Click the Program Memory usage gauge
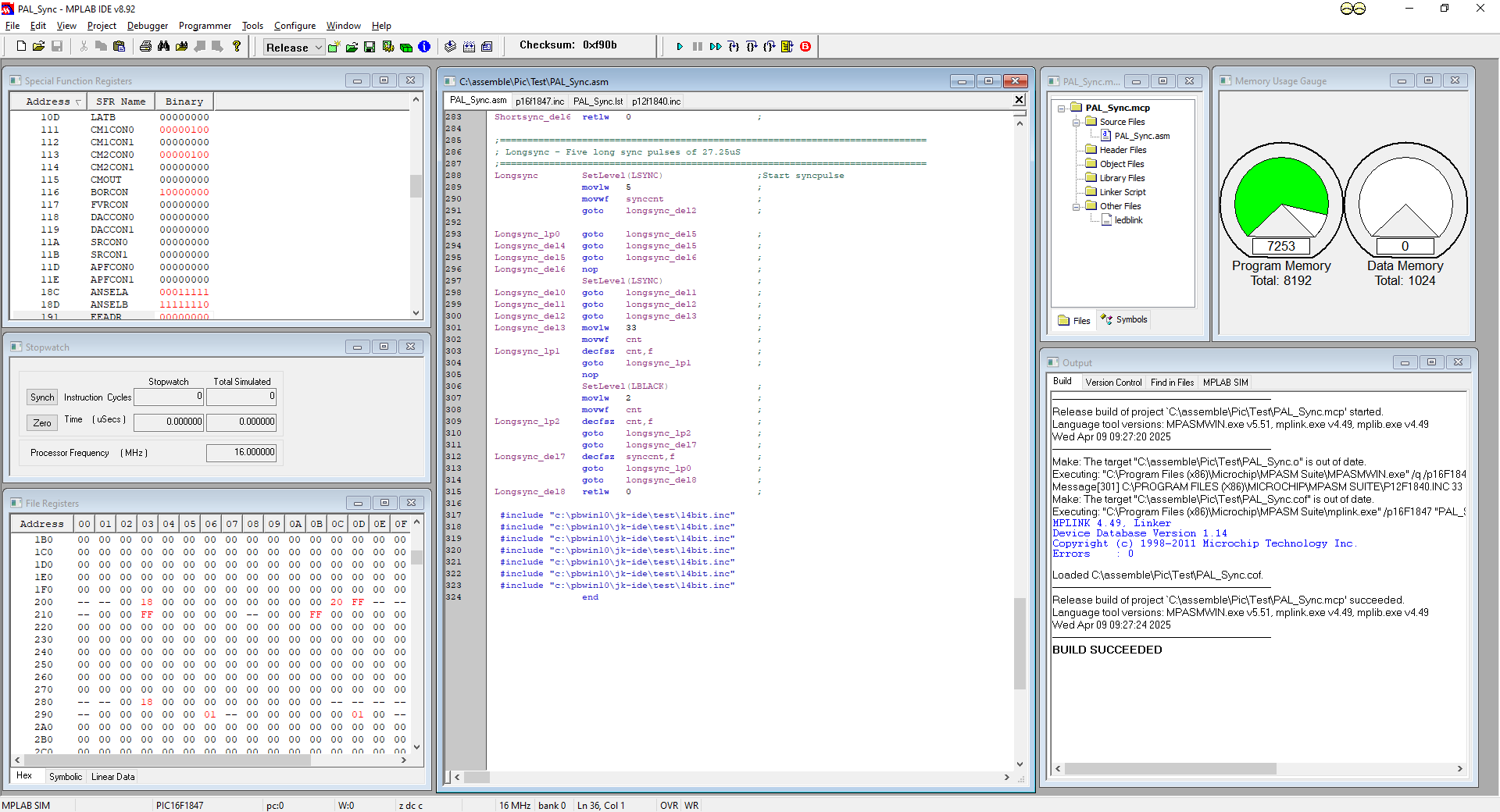Viewport: 1500px width, 812px height. 1281,201
